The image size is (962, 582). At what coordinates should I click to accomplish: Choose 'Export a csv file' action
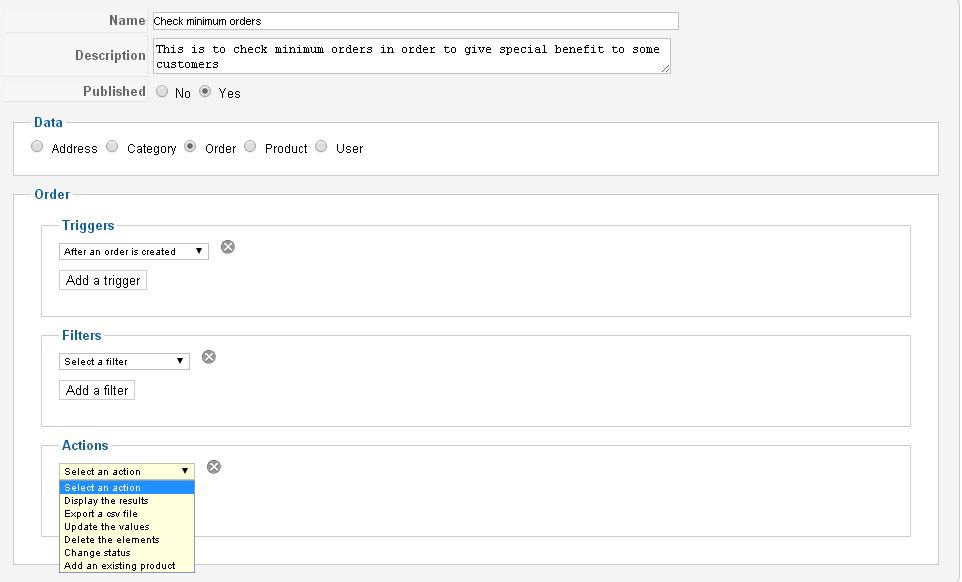pos(101,514)
